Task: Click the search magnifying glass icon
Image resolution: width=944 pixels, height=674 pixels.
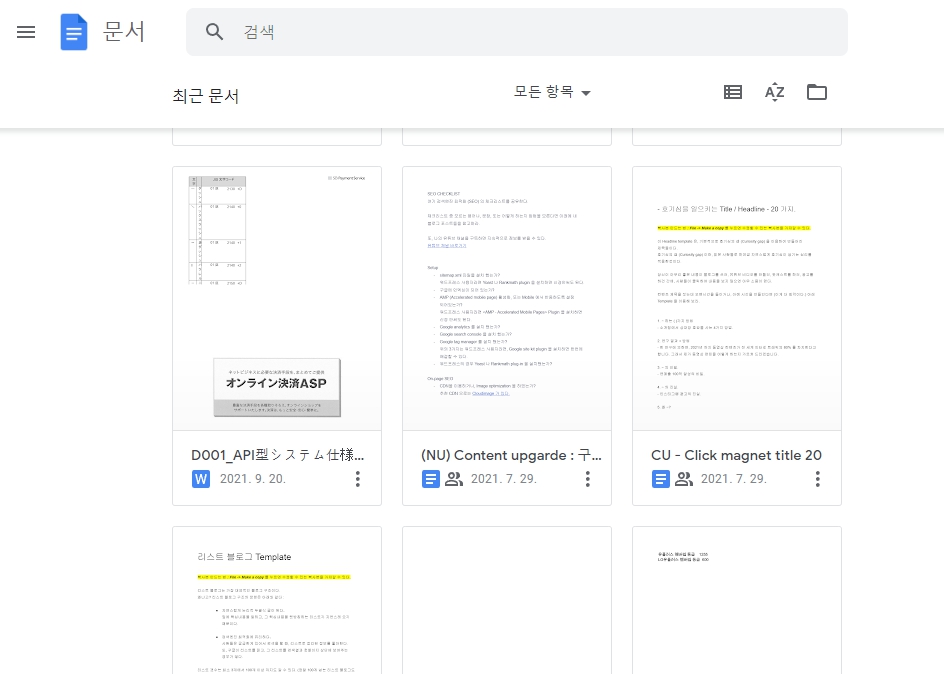Action: pyautogui.click(x=214, y=31)
